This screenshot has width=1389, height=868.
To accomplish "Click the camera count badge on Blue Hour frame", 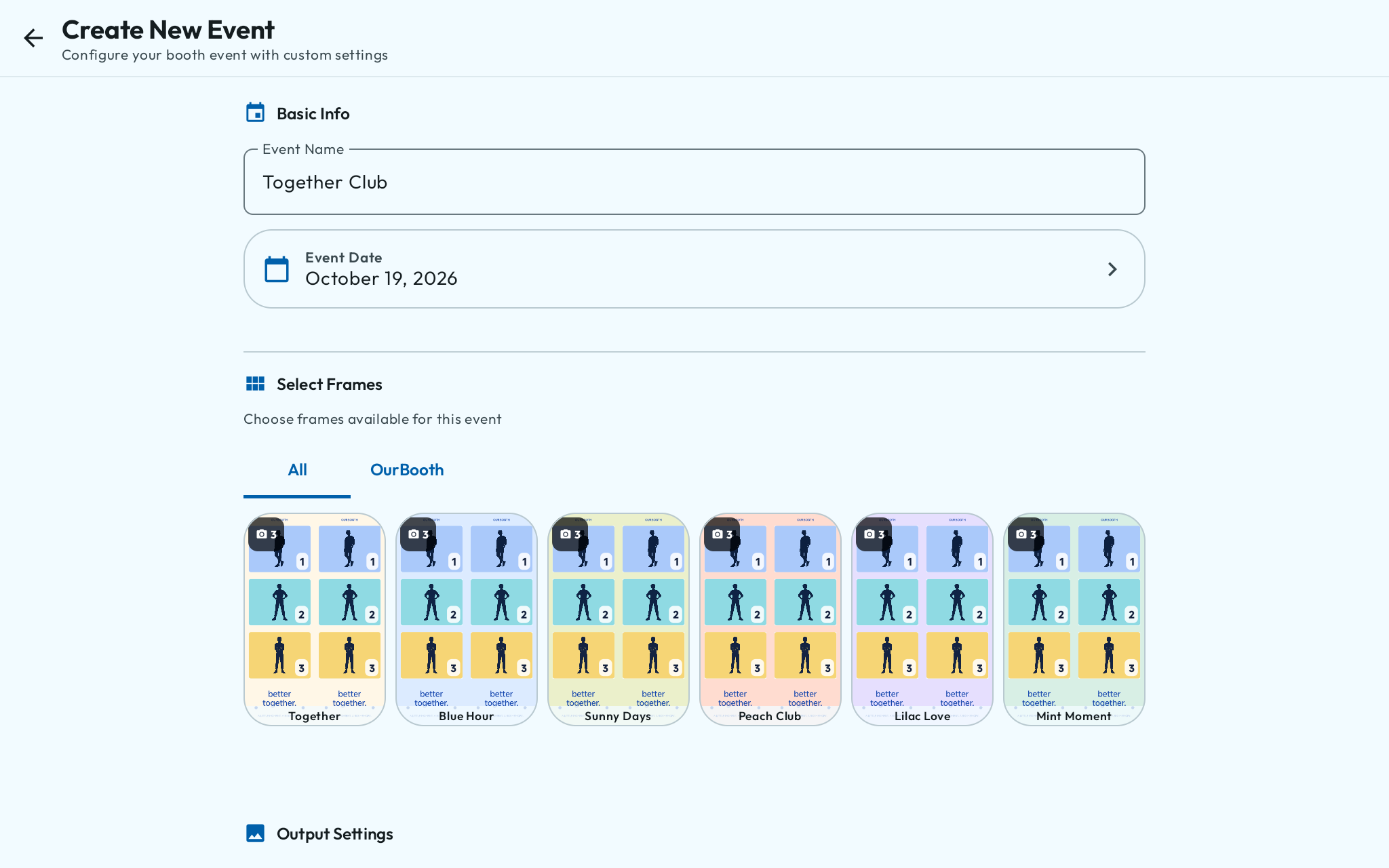I will pyautogui.click(x=418, y=534).
